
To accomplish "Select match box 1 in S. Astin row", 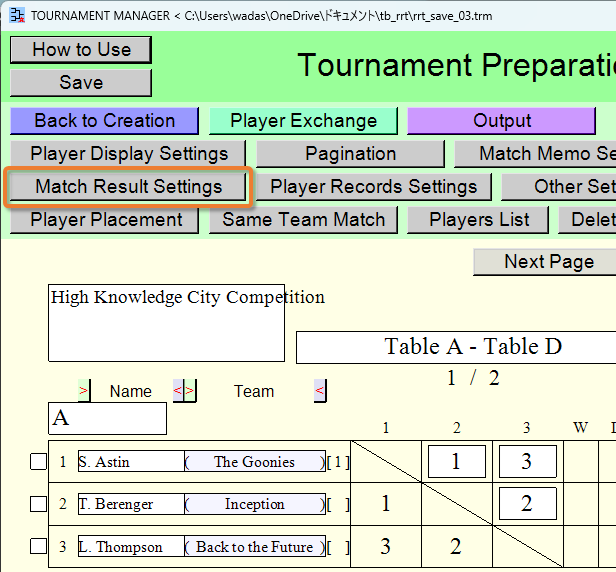I will (x=457, y=461).
